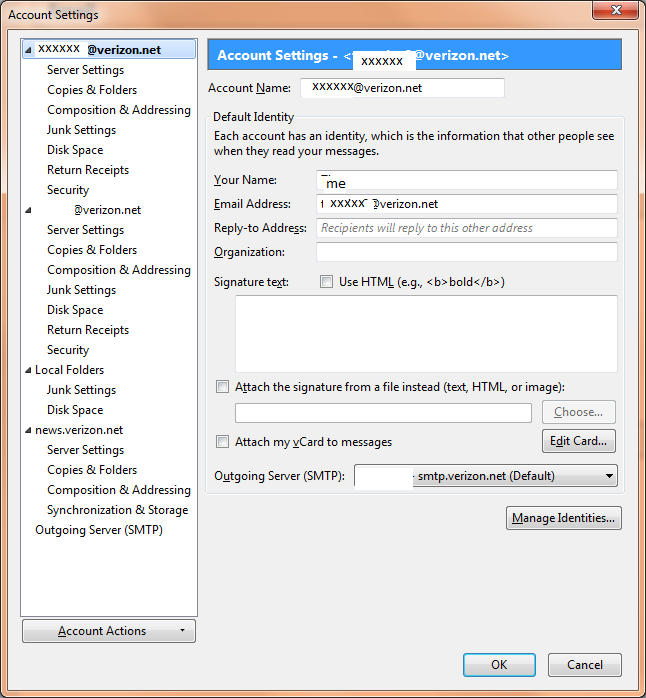The width and height of the screenshot is (646, 698).
Task: Open Server Settings under news.verizon.net
Action: (85, 450)
